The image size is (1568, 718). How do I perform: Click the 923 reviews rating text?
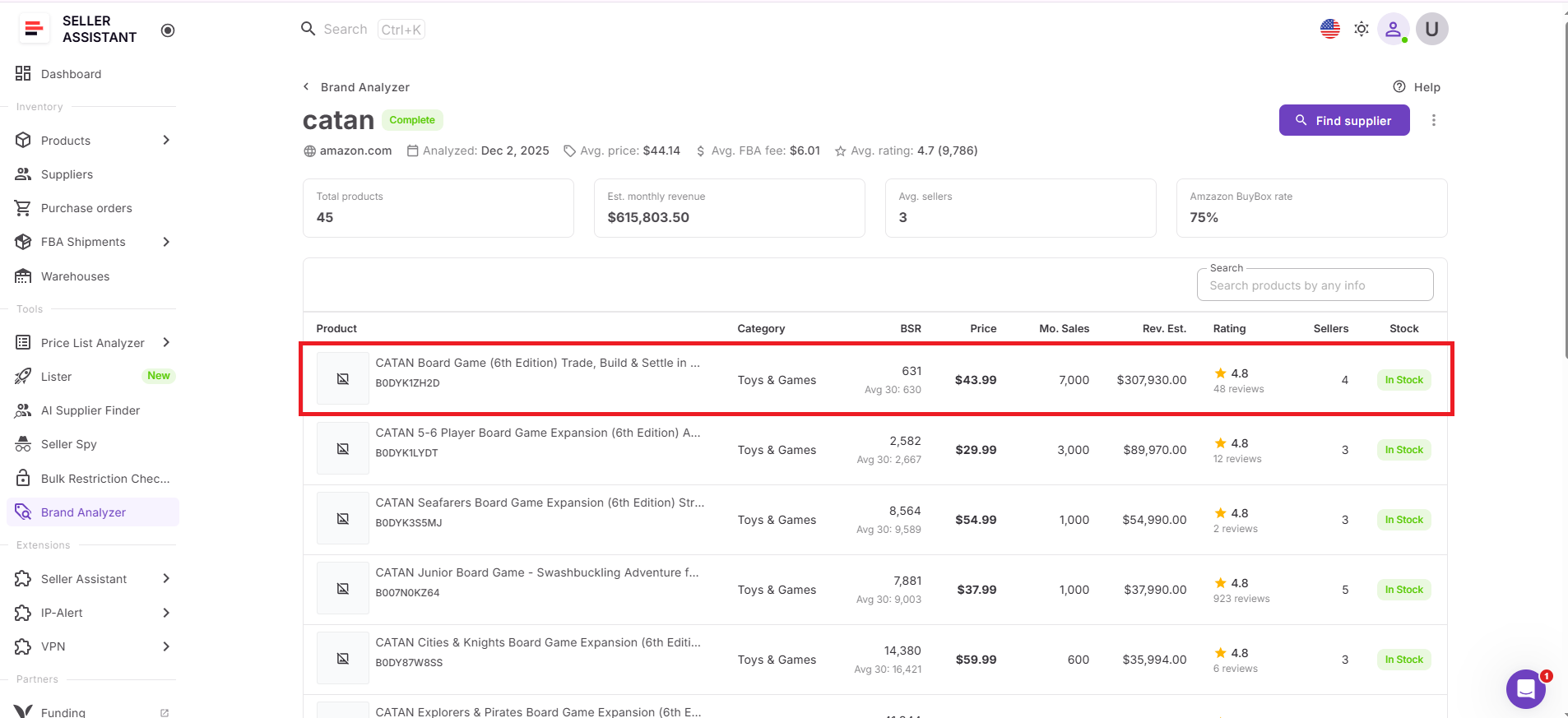coord(1241,599)
